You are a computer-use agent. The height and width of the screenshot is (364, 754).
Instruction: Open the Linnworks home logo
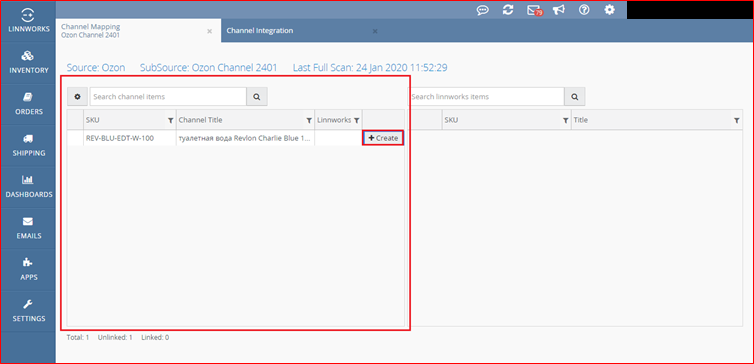[x=28, y=21]
